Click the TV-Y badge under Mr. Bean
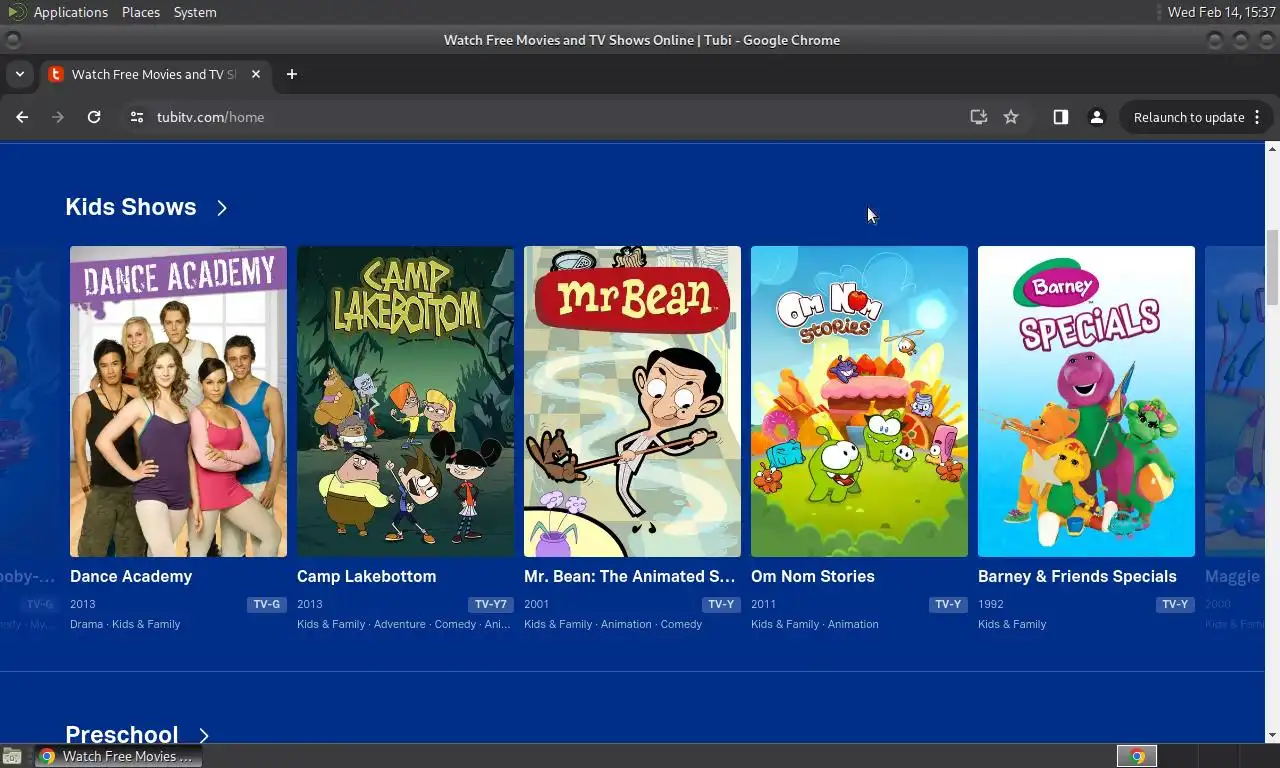Image resolution: width=1280 pixels, height=768 pixels. pos(721,604)
